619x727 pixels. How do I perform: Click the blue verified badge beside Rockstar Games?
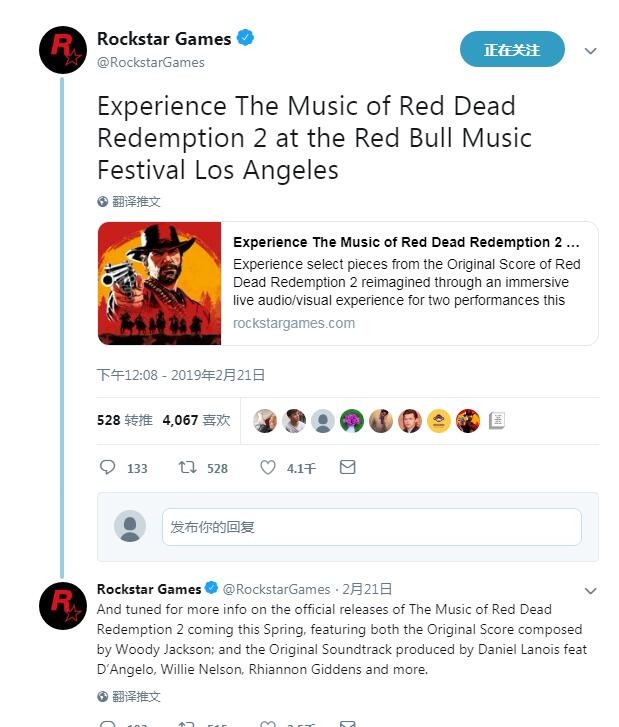[245, 39]
